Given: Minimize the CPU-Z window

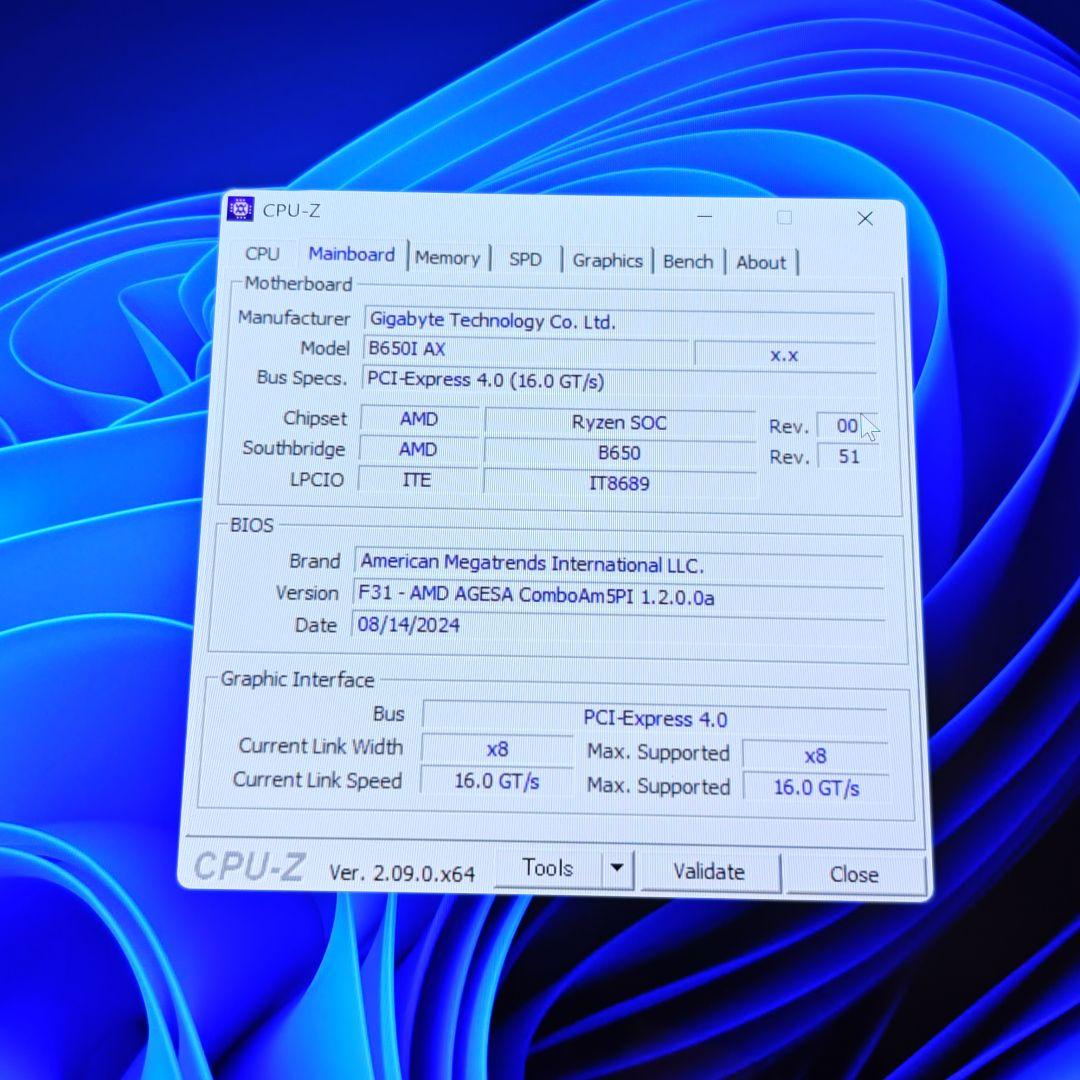Looking at the screenshot, I should 705,216.
